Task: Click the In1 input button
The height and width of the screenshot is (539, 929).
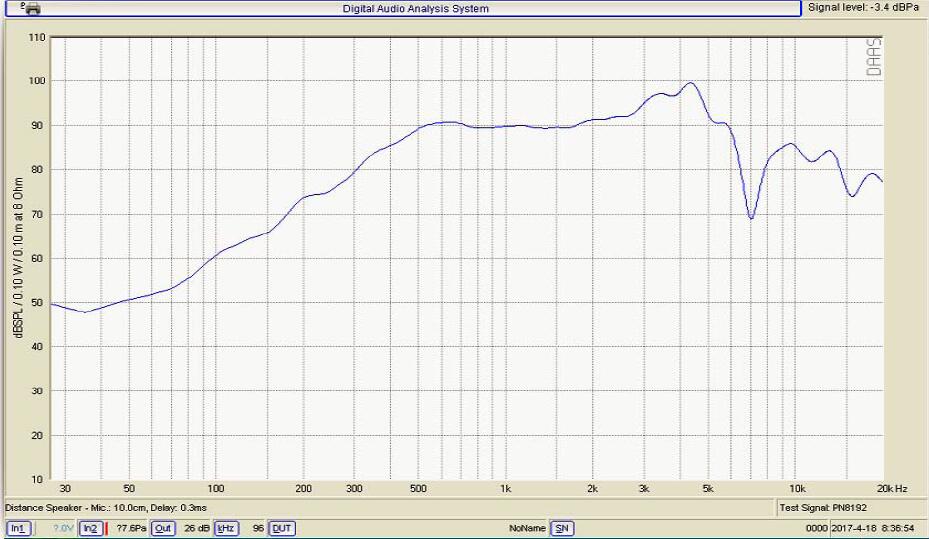Action: tap(18, 528)
